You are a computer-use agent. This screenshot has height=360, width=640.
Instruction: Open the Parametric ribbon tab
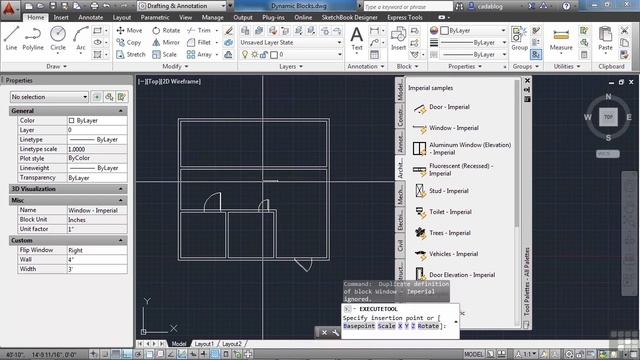tap(155, 17)
